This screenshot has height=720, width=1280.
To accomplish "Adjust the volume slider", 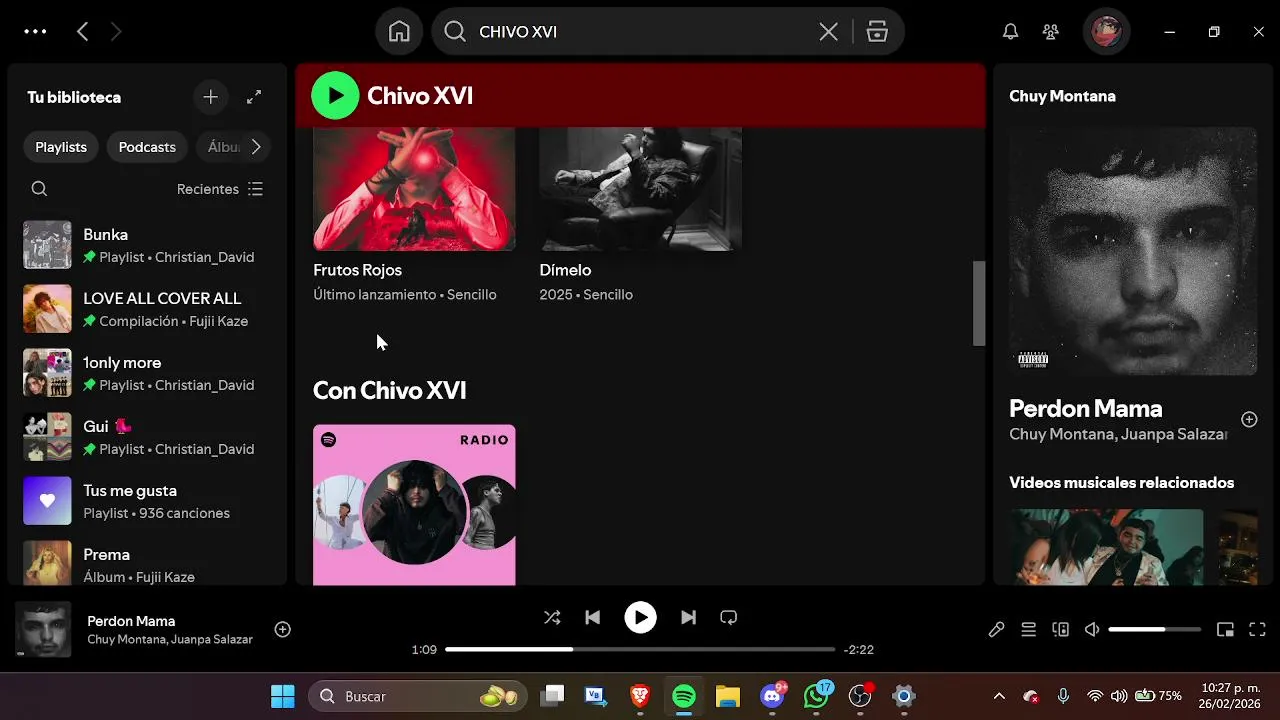I will 1154,629.
